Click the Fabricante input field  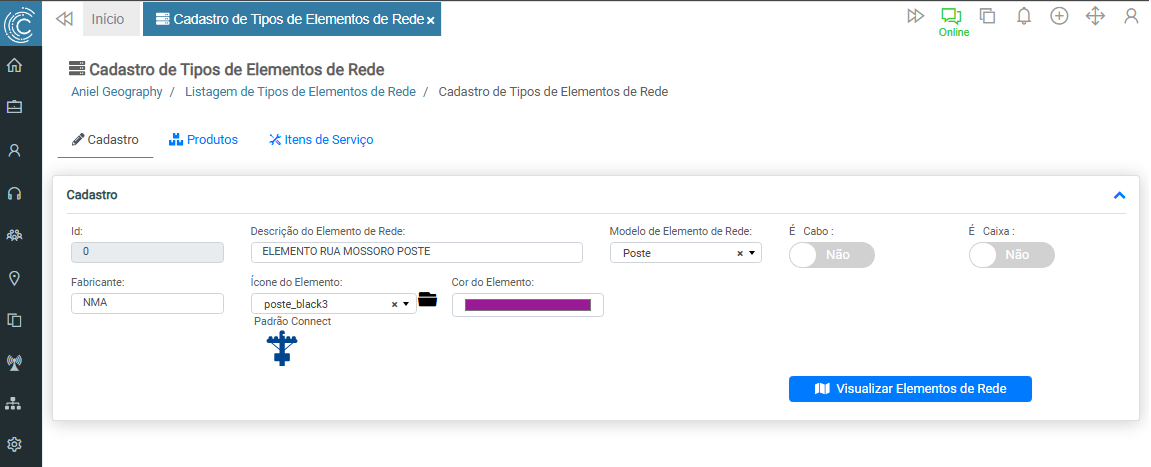(x=147, y=303)
